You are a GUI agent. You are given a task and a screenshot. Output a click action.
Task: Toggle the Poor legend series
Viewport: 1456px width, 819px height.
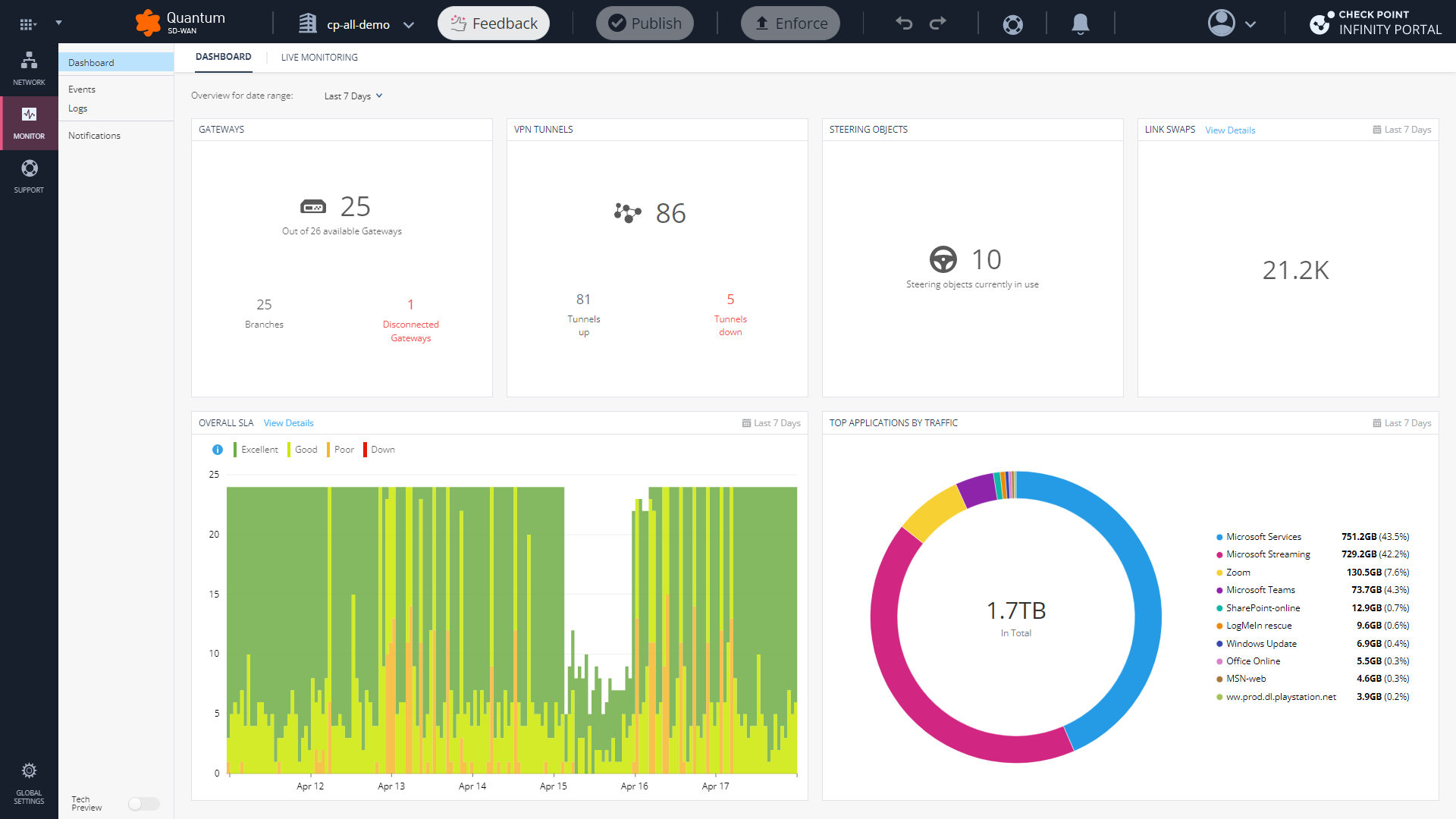coord(340,450)
